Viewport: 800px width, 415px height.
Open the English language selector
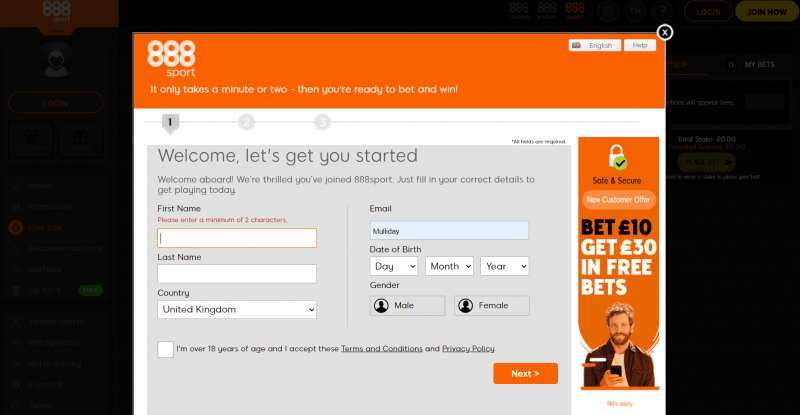tap(594, 45)
